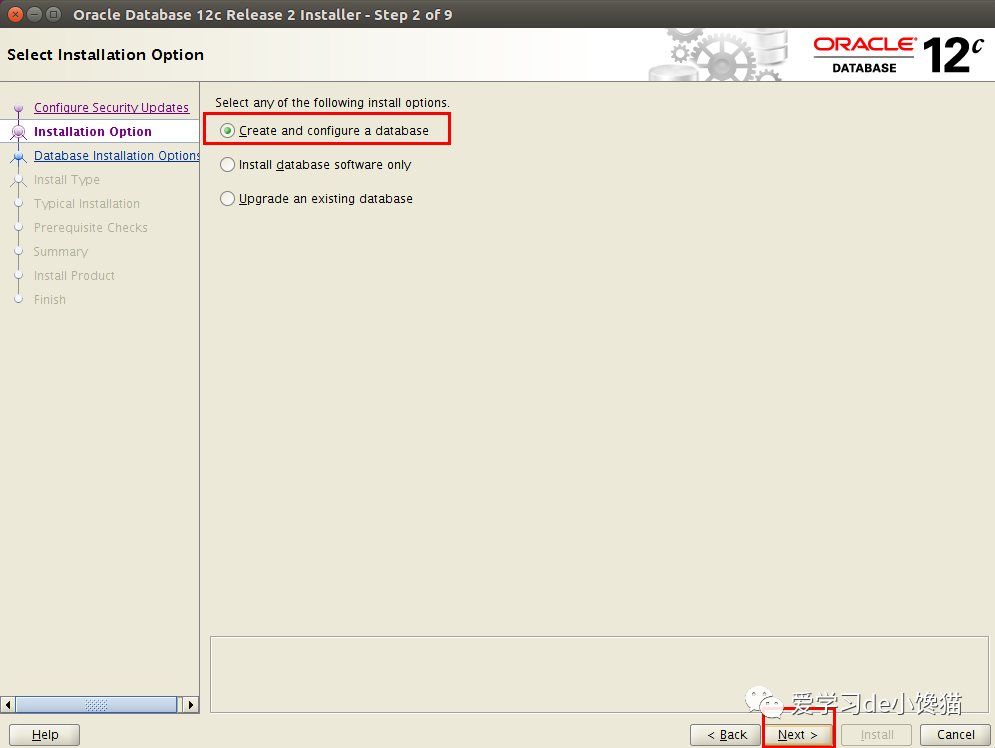Click the right arrow of sidebar scrollbar

(x=190, y=705)
